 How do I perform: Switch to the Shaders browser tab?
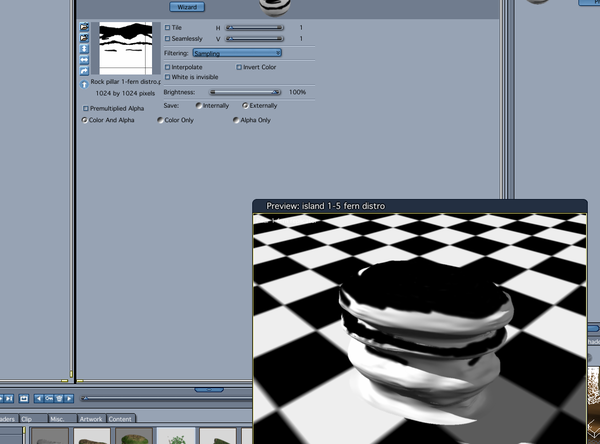coord(8,419)
